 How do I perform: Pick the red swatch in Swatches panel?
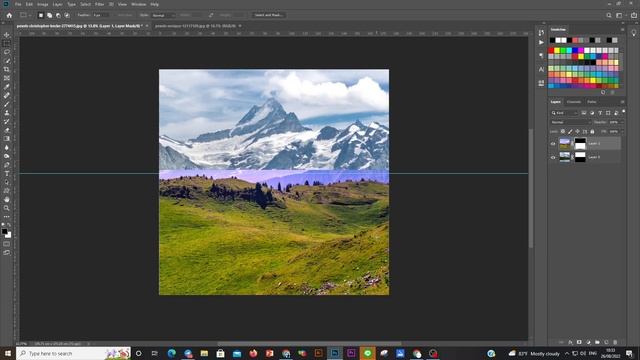coord(551,51)
